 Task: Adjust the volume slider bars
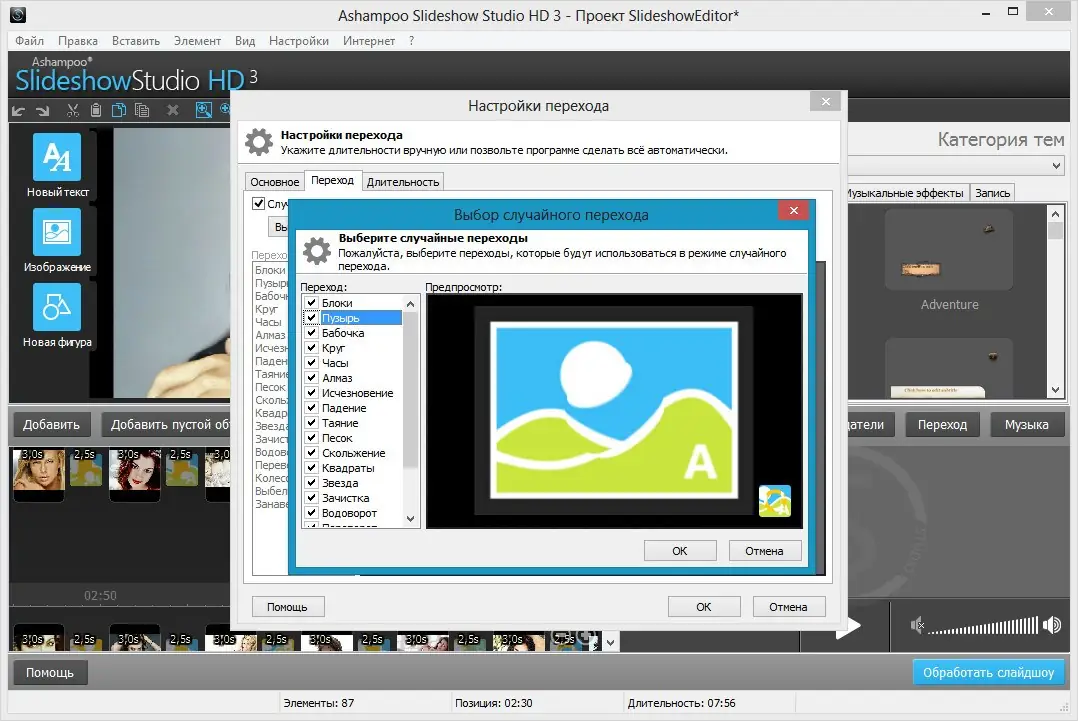(983, 626)
